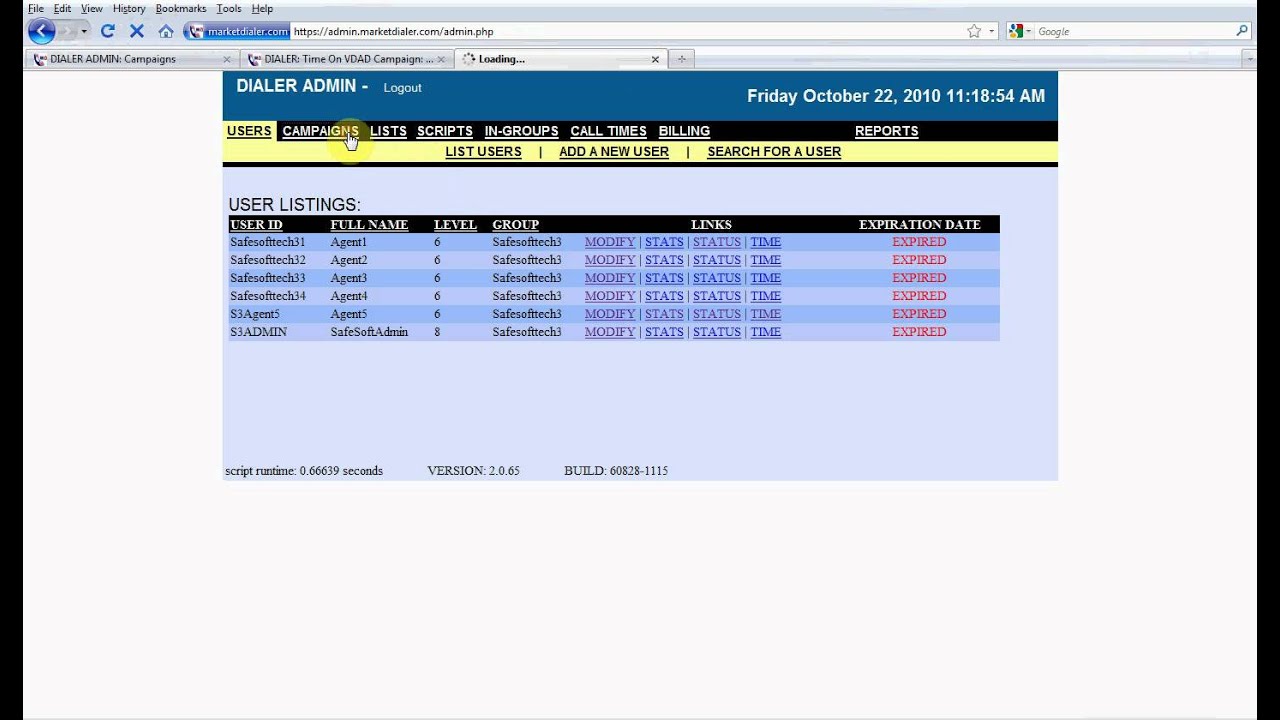Open the IN-GROUPS section
Viewport: 1280px width, 720px height.
pyautogui.click(x=521, y=131)
